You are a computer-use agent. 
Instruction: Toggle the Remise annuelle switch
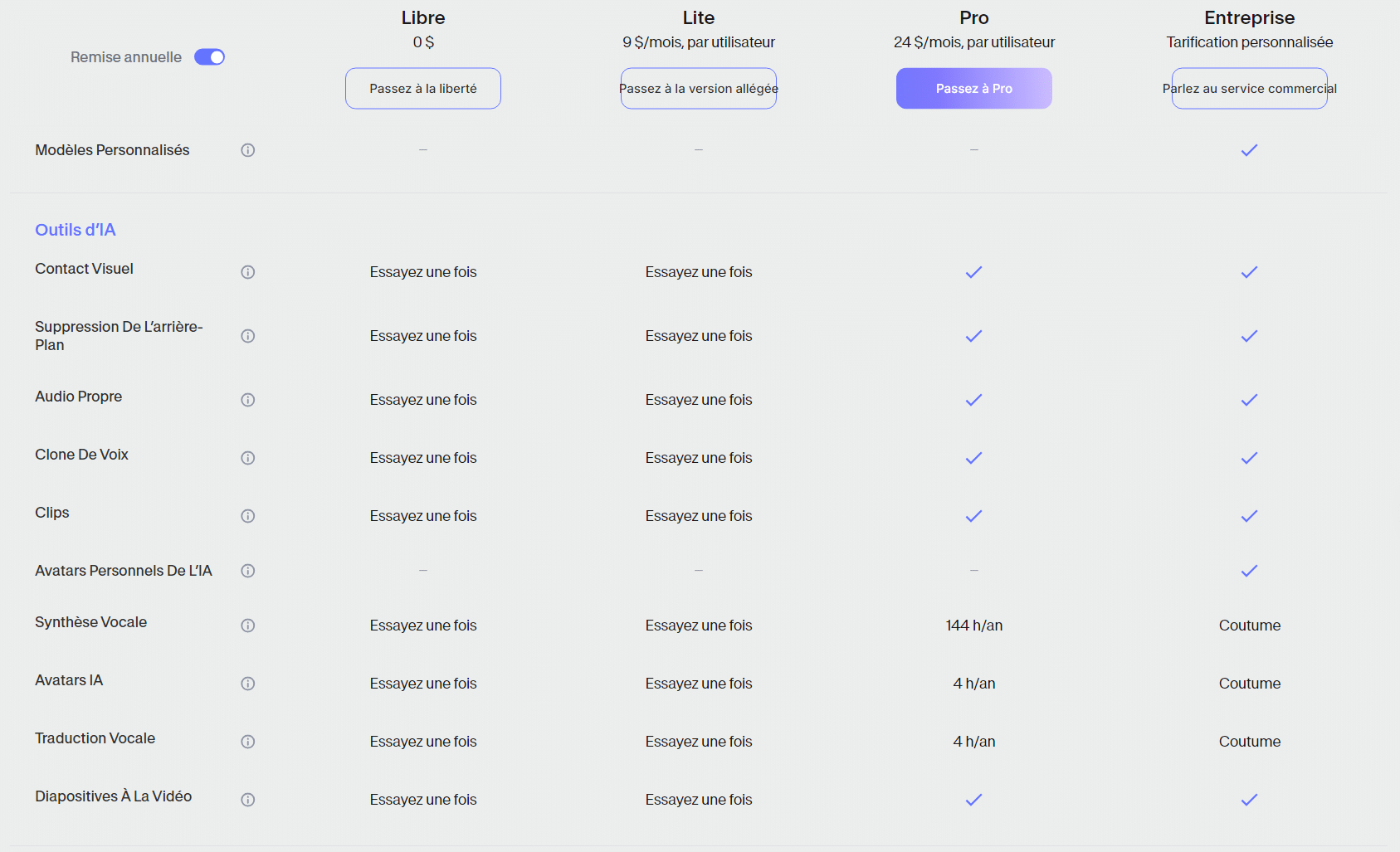(209, 57)
